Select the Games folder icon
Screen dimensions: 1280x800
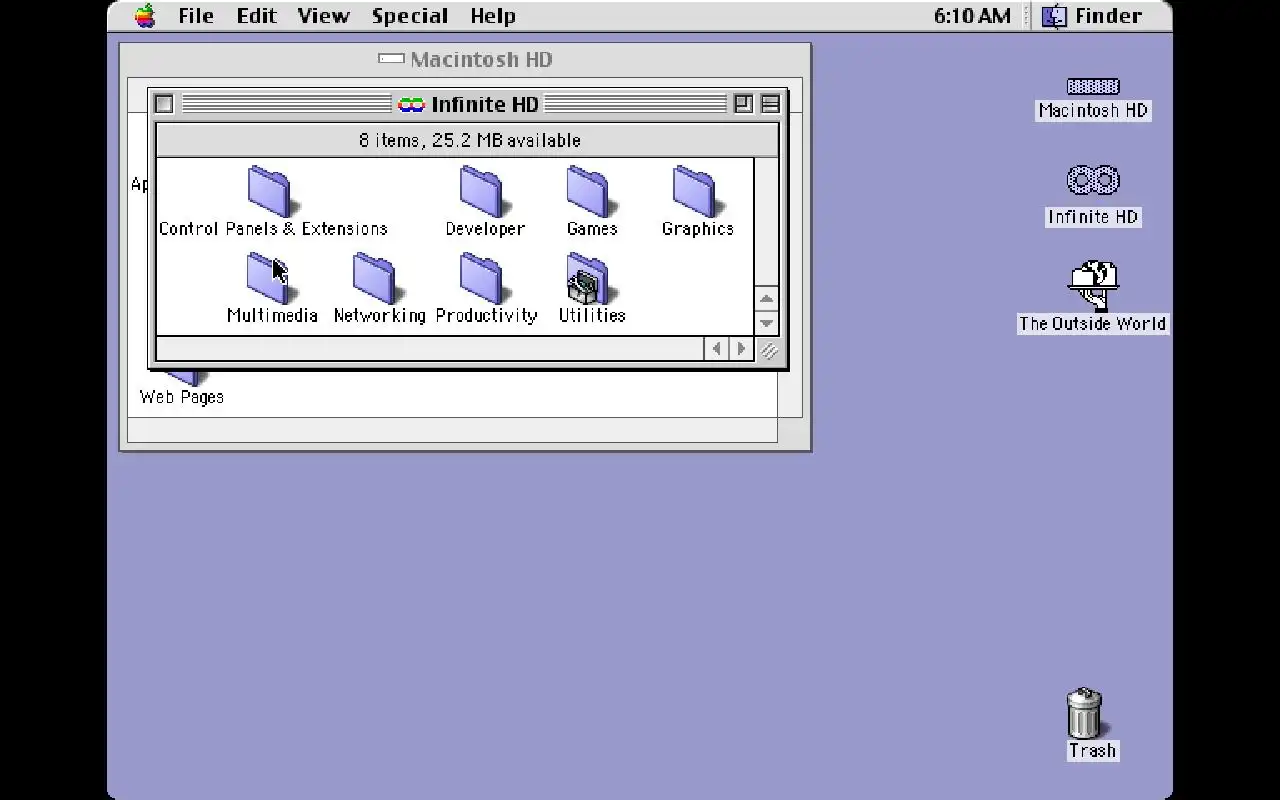[x=590, y=192]
